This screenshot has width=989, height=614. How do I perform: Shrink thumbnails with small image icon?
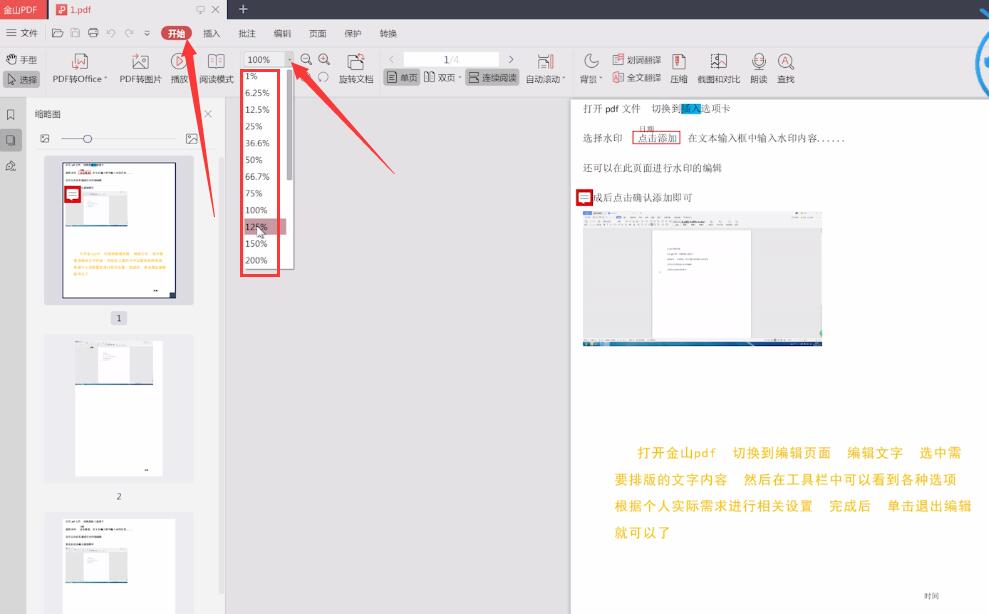(45, 138)
